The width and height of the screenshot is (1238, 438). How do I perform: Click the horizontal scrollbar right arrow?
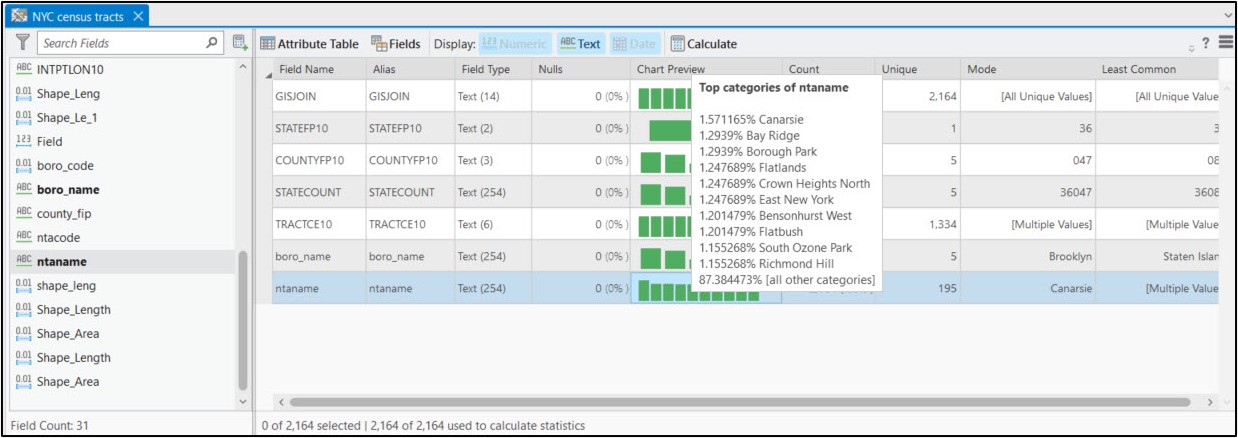click(x=1212, y=402)
